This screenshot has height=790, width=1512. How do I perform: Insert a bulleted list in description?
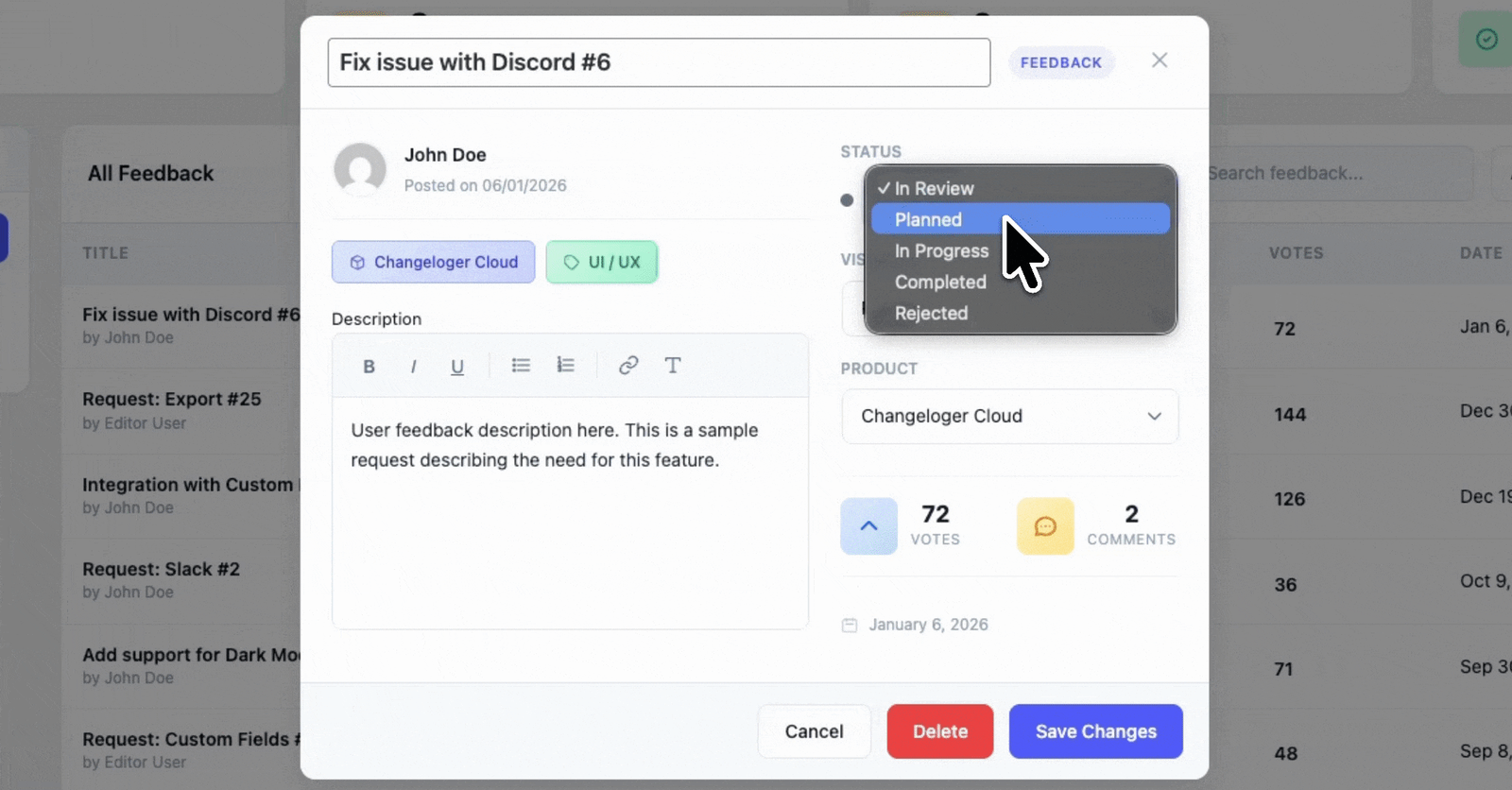pyautogui.click(x=521, y=365)
